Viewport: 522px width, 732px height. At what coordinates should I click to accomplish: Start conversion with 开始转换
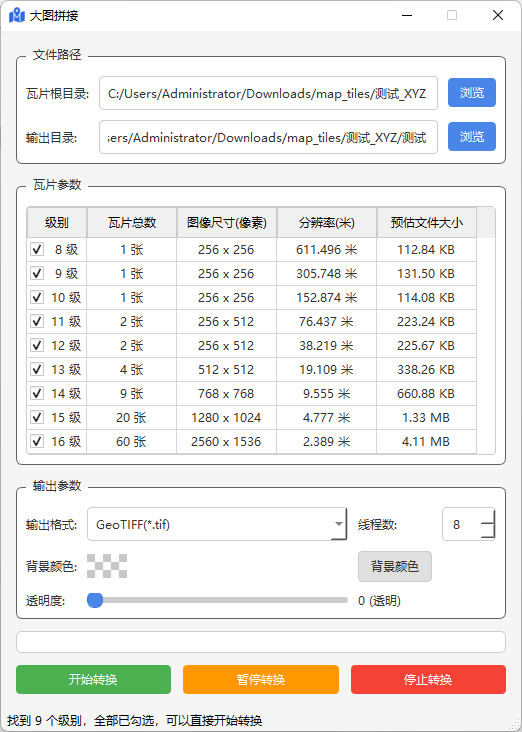click(93, 679)
